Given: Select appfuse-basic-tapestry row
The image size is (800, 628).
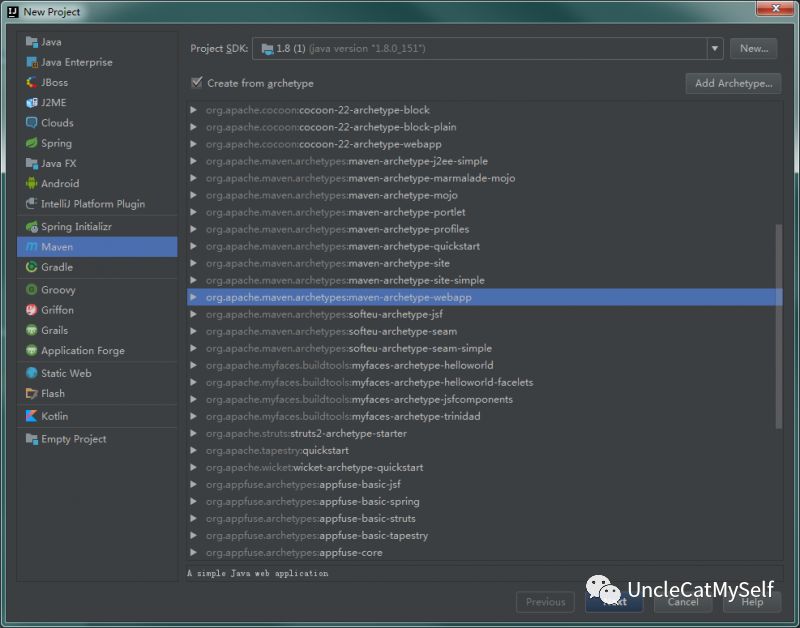Looking at the screenshot, I should [484, 535].
